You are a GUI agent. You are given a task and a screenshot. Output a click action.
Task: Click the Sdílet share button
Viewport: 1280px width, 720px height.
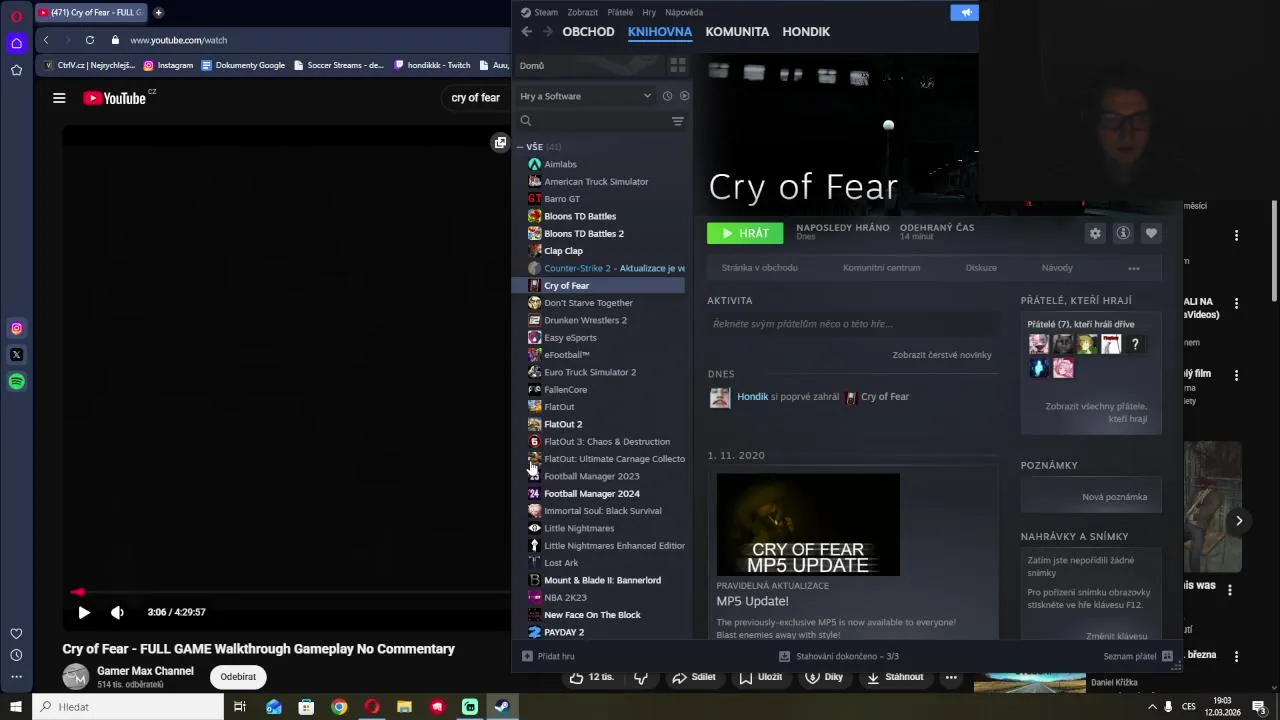click(694, 677)
